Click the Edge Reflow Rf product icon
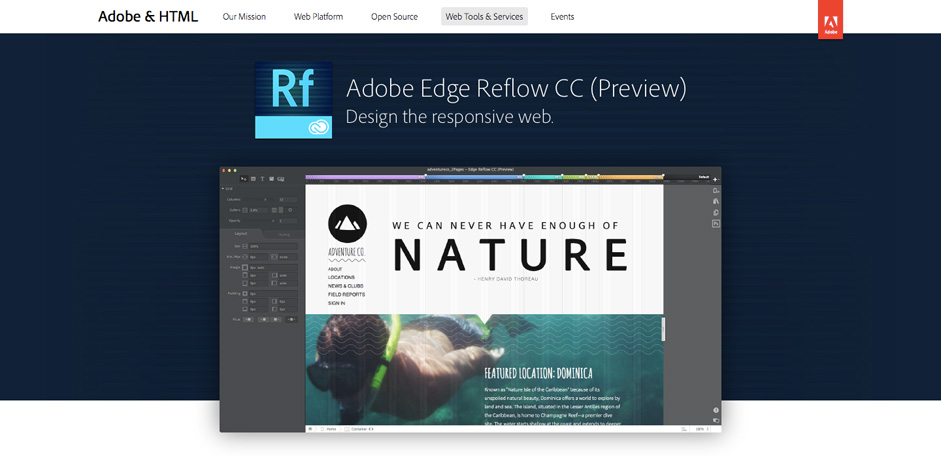This screenshot has height=456, width=941. [293, 100]
